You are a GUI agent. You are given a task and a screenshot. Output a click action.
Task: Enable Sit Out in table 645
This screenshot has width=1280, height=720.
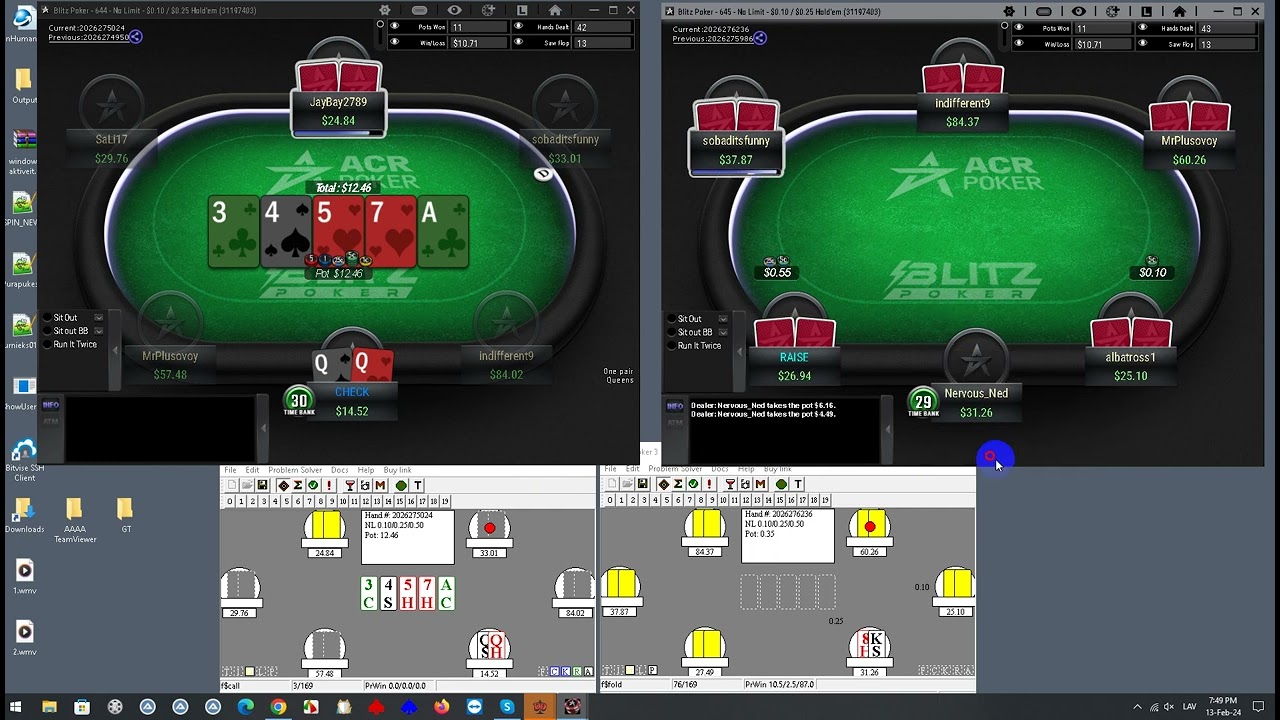671,319
